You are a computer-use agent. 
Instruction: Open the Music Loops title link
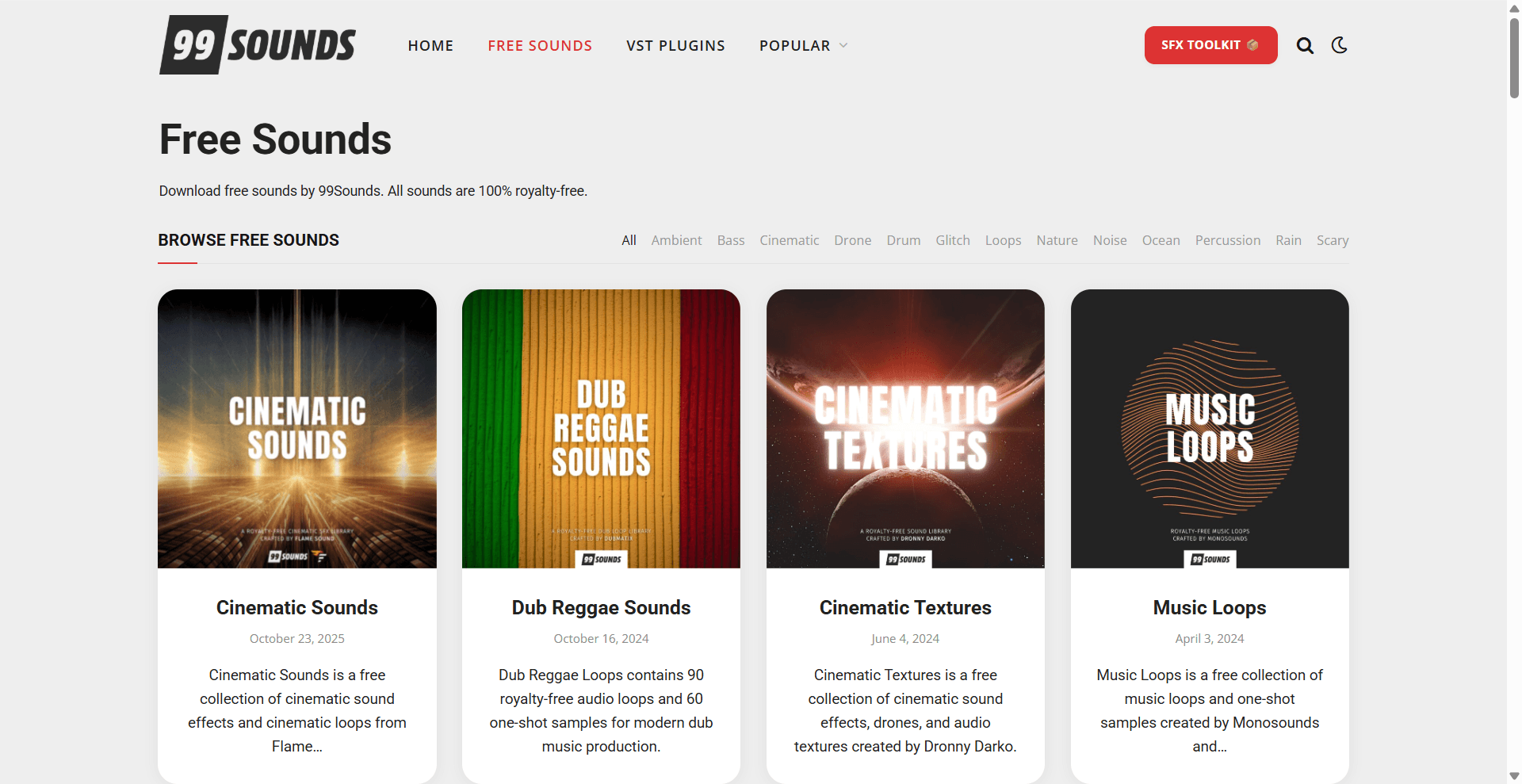click(x=1210, y=608)
